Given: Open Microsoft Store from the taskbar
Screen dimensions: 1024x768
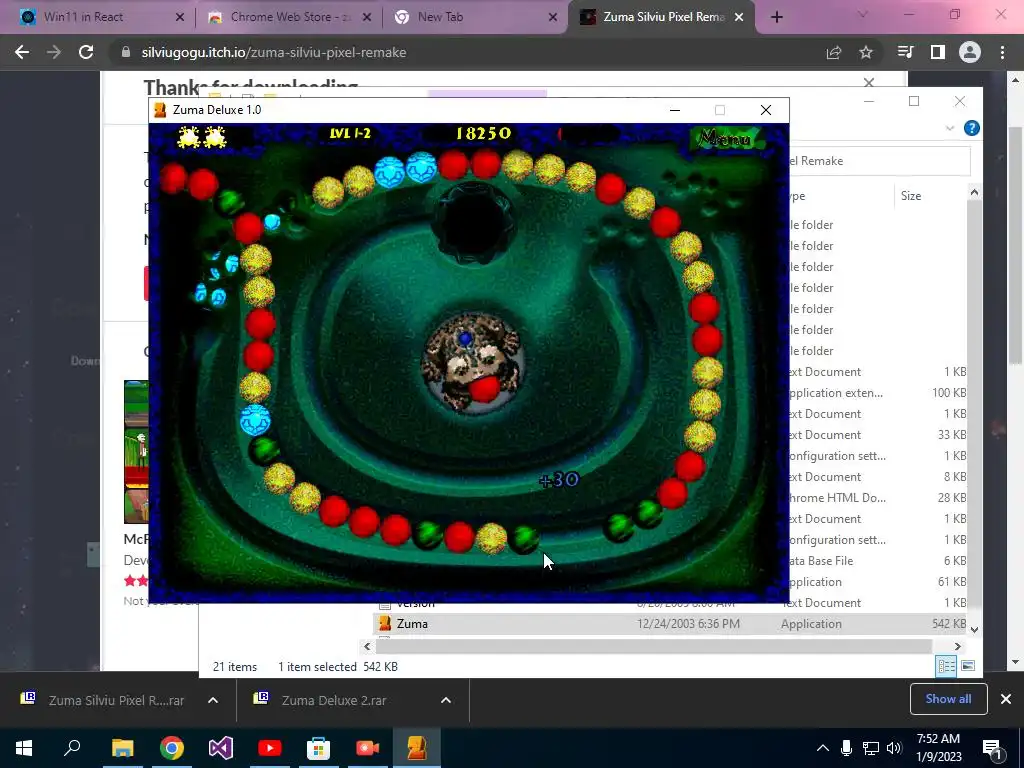Looking at the screenshot, I should 318,748.
